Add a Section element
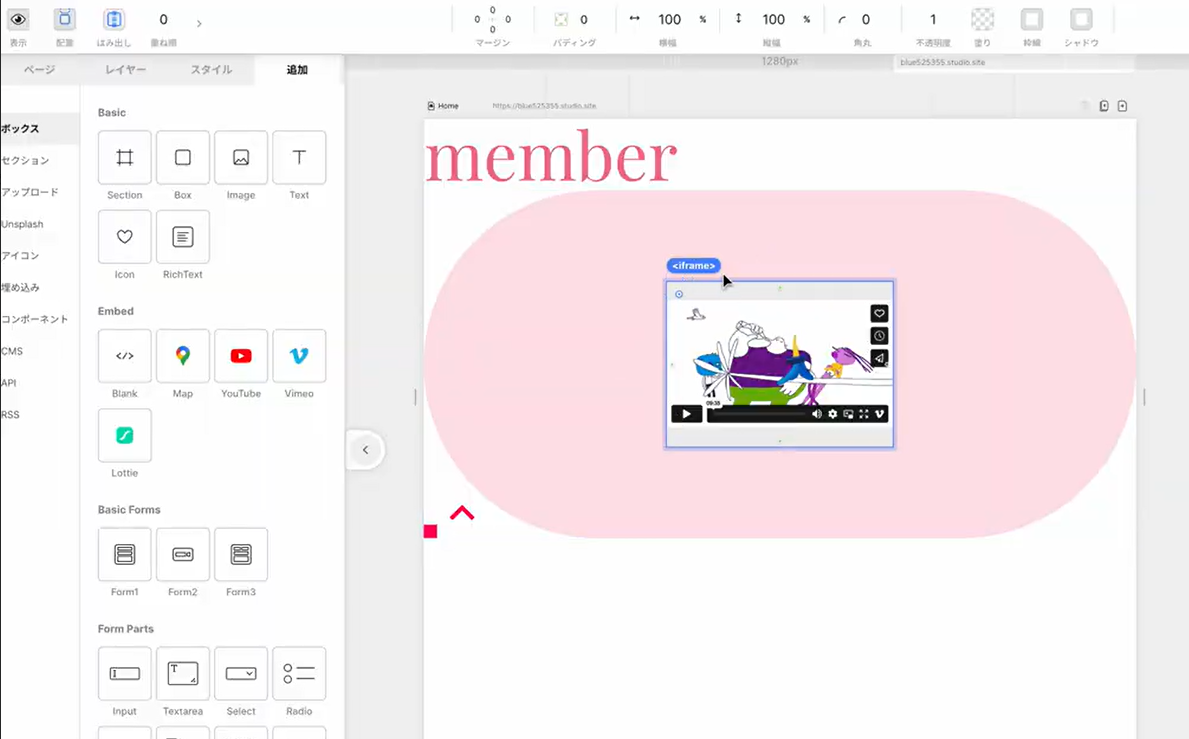Viewport: 1189px width, 739px height. [124, 158]
